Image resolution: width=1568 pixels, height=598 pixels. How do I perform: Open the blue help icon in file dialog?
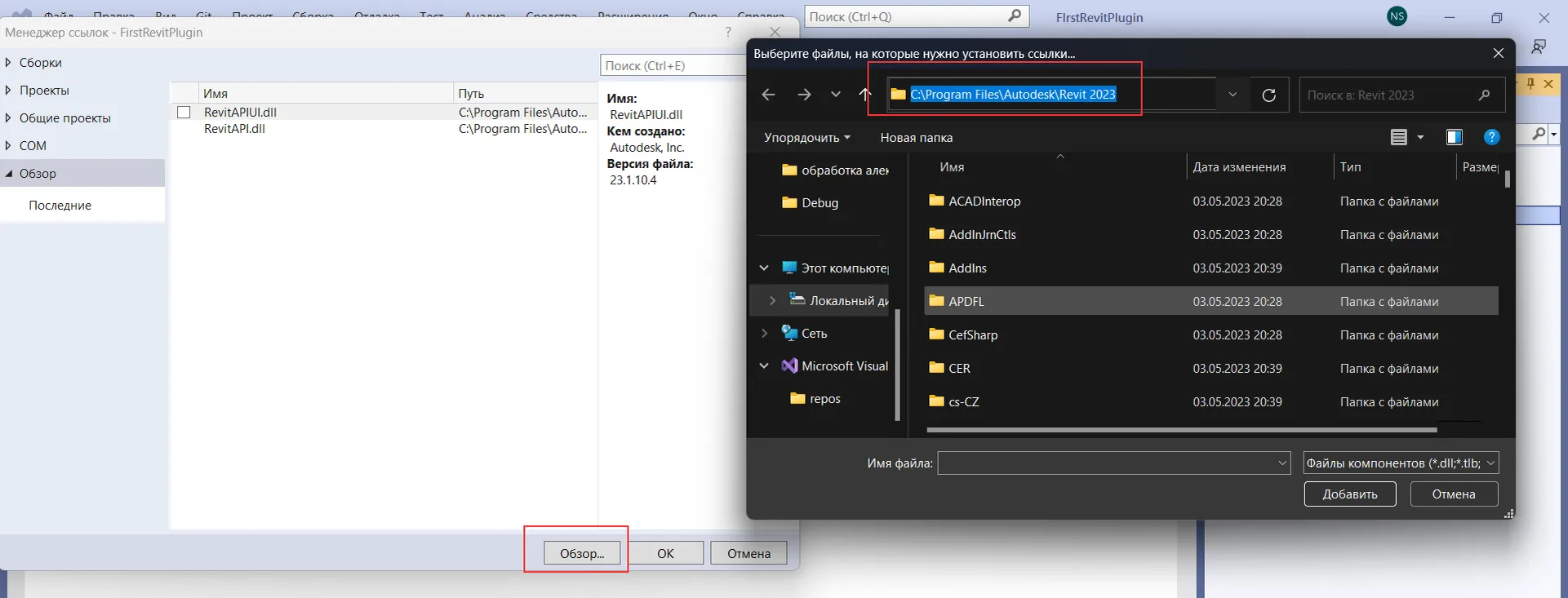click(1492, 137)
